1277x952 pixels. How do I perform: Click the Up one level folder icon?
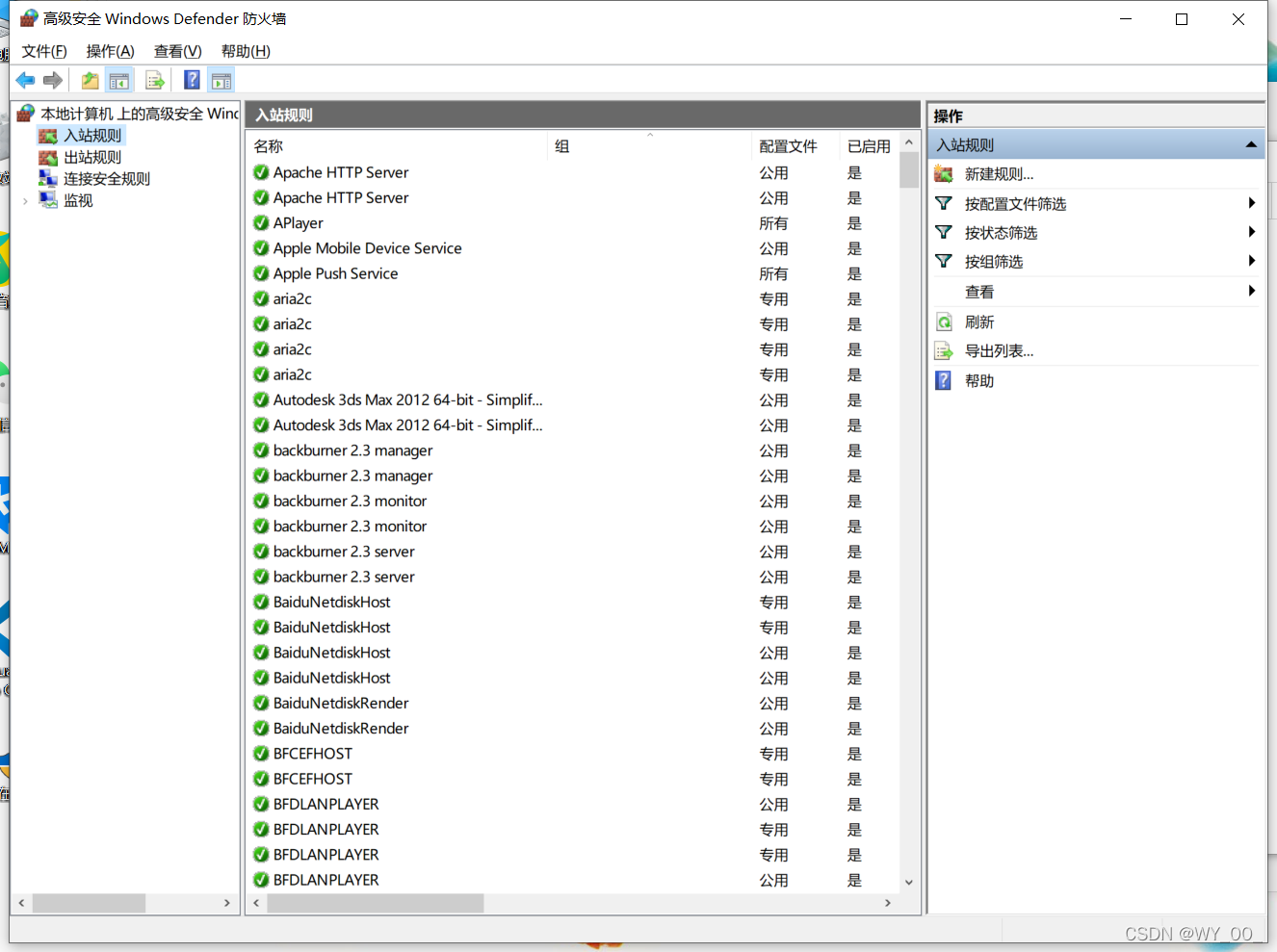[x=90, y=81]
